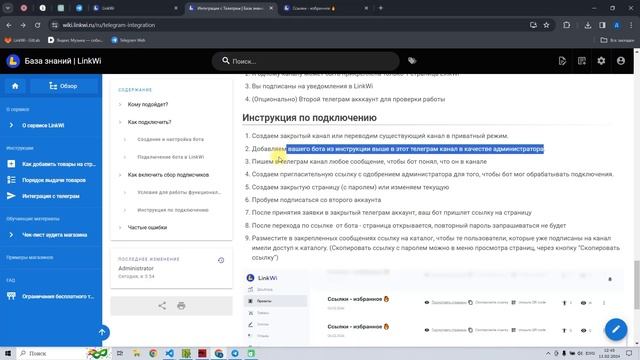
Task: Open 'Порядок выдачи товаров' sidebar page
Action: coord(51,180)
